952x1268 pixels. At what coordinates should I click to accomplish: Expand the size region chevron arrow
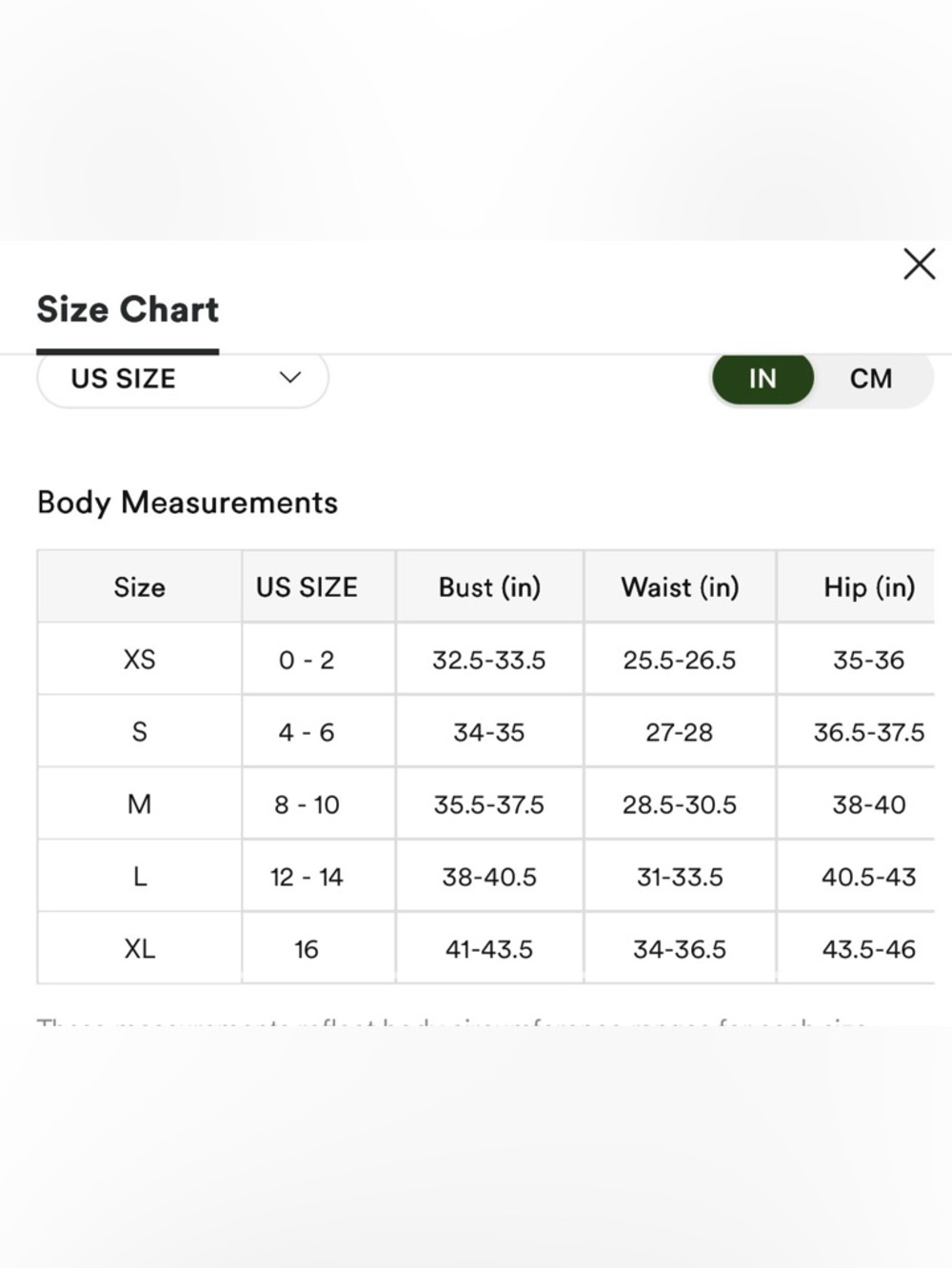290,378
